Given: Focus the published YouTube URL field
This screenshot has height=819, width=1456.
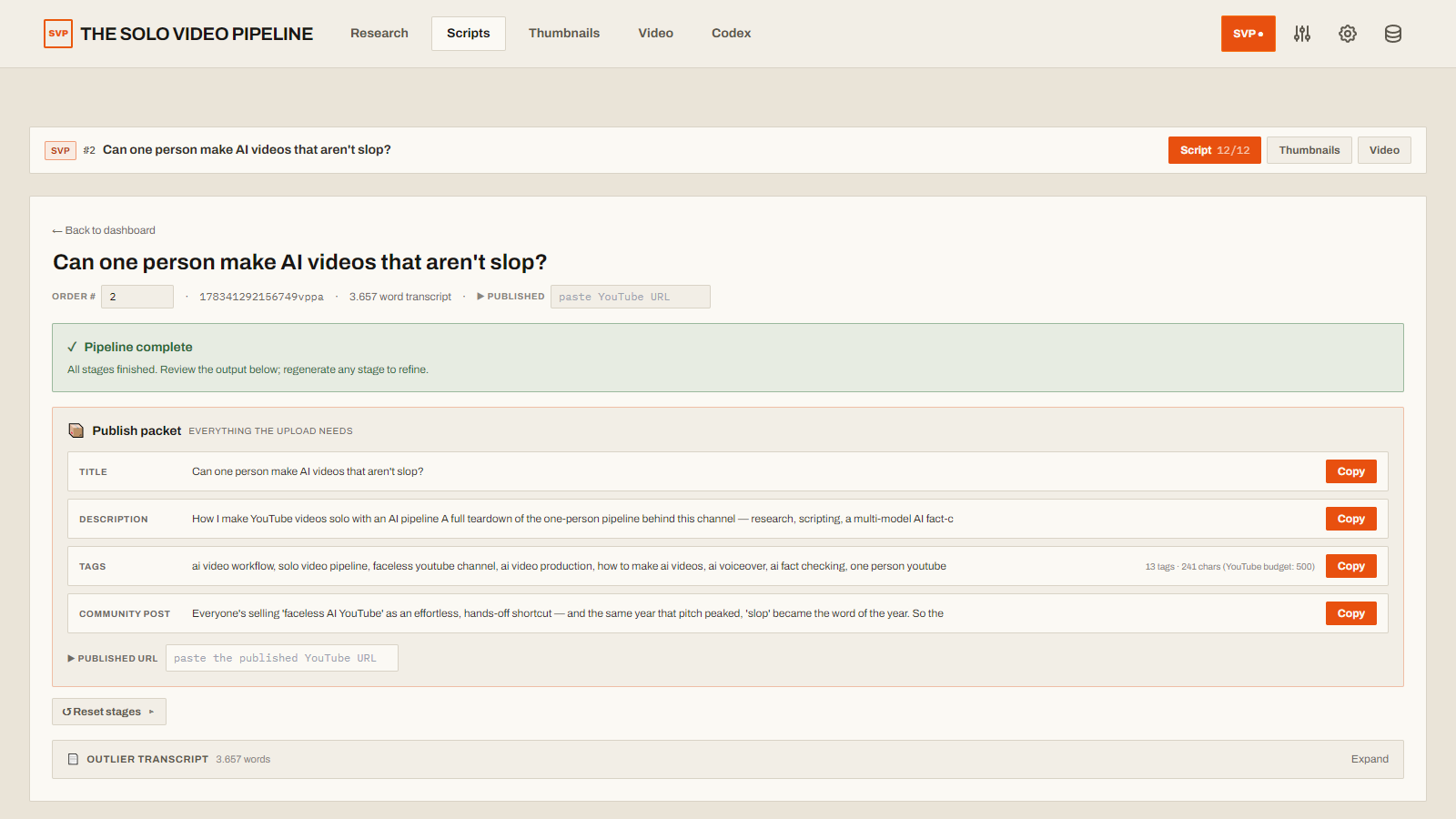Looking at the screenshot, I should [x=282, y=658].
